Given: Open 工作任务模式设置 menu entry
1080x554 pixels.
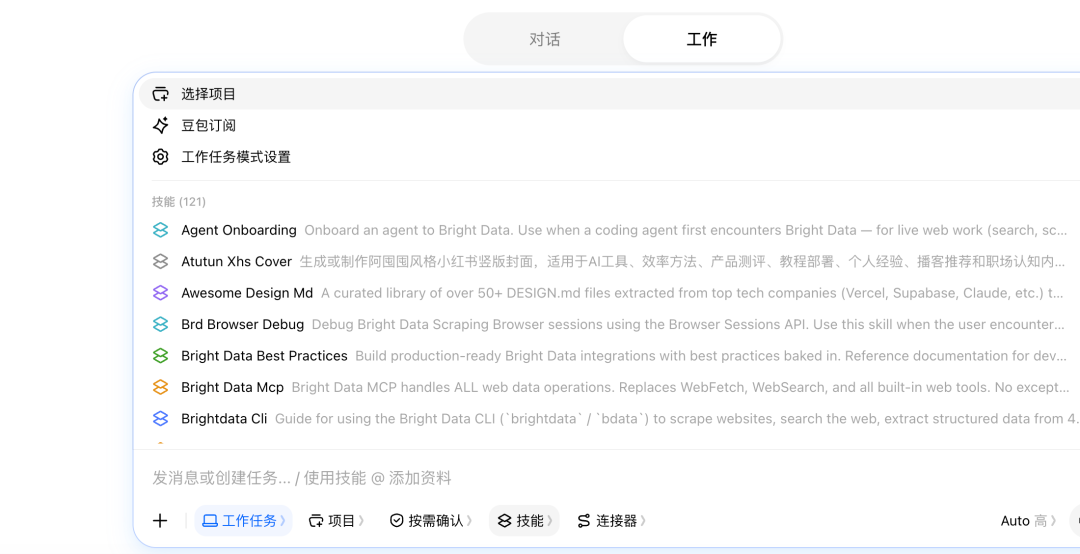Looking at the screenshot, I should pyautogui.click(x=609, y=157).
